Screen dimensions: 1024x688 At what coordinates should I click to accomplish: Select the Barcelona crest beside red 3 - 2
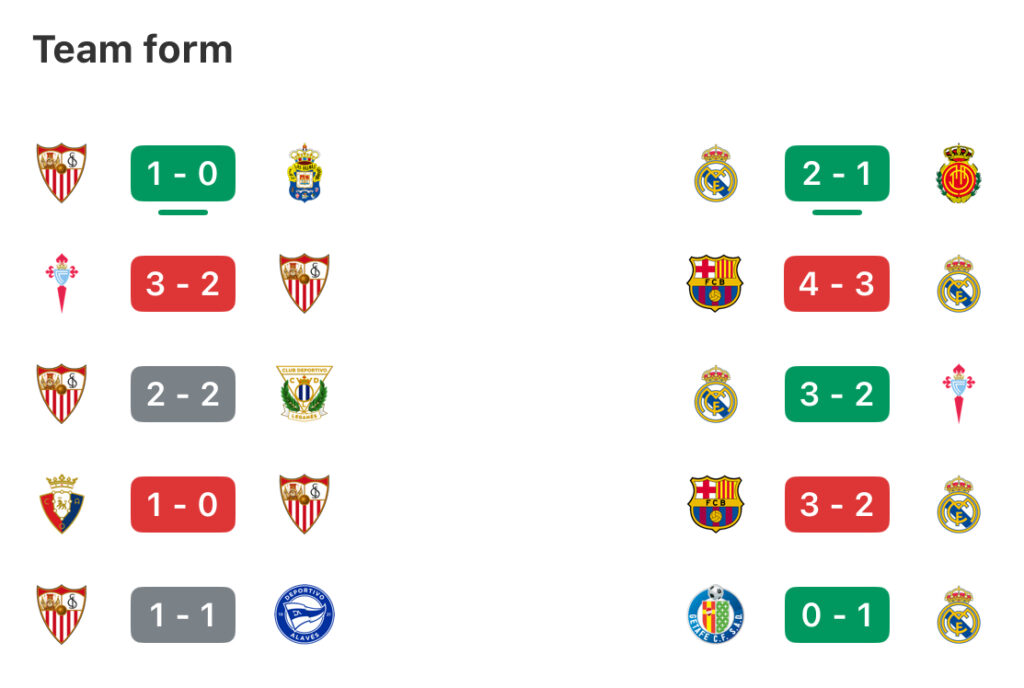pyautogui.click(x=716, y=504)
